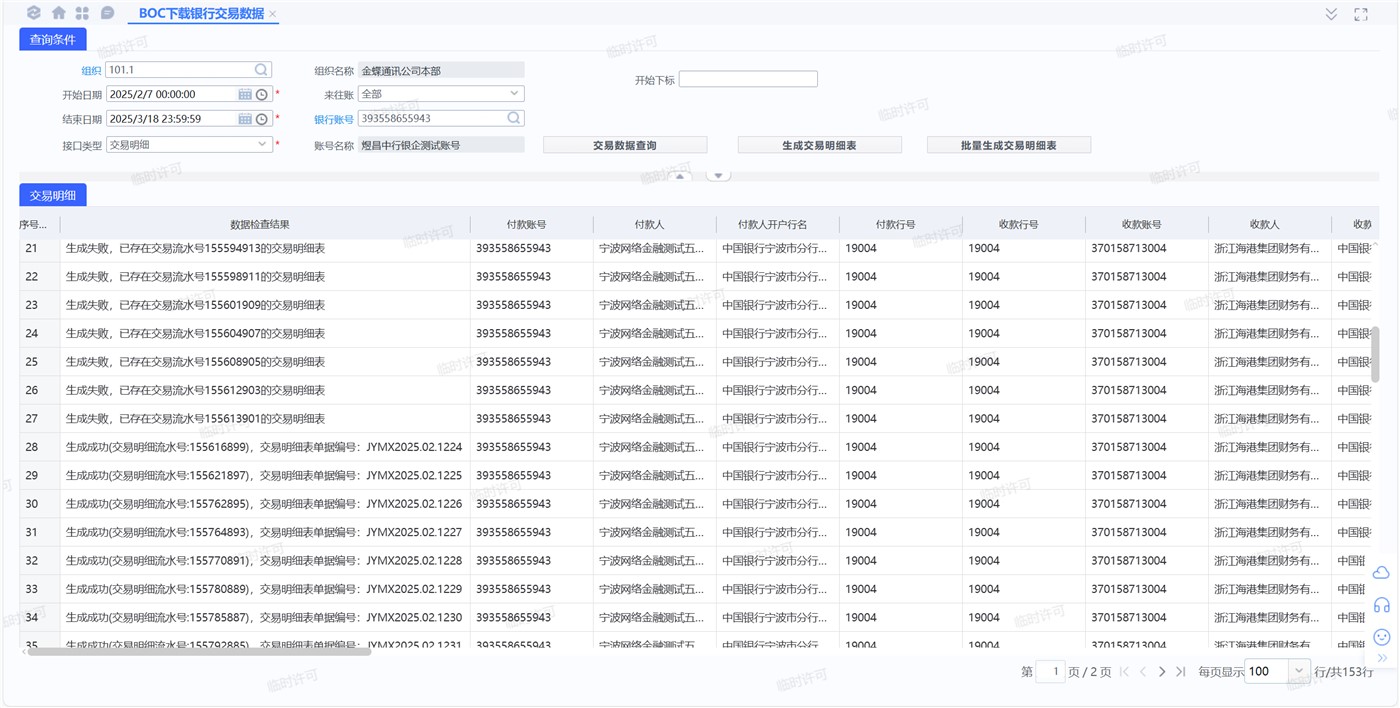Open calendar picker for 开始日期
This screenshot has height=708, width=1400.
[245, 94]
